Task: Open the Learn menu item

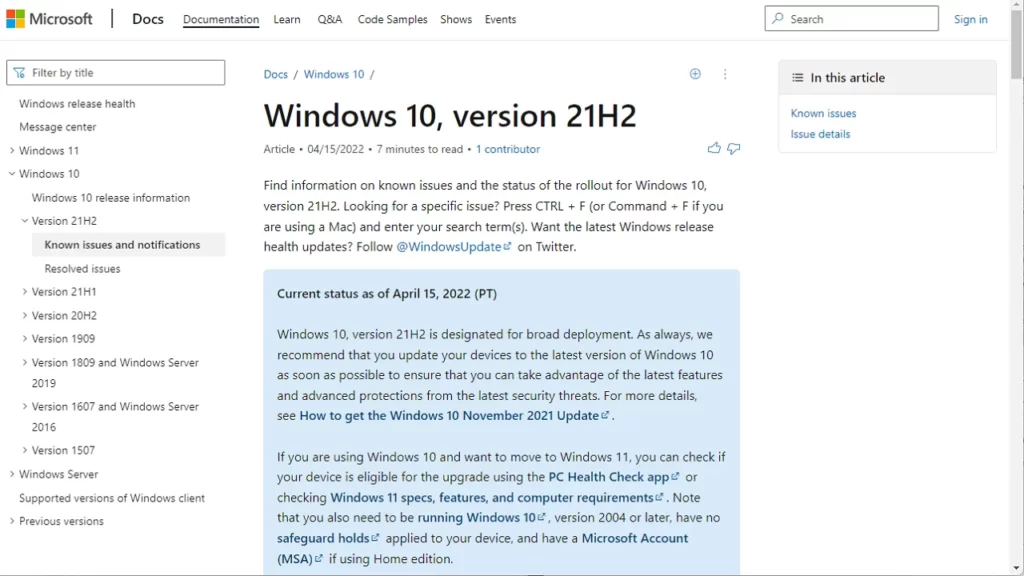Action: click(287, 20)
